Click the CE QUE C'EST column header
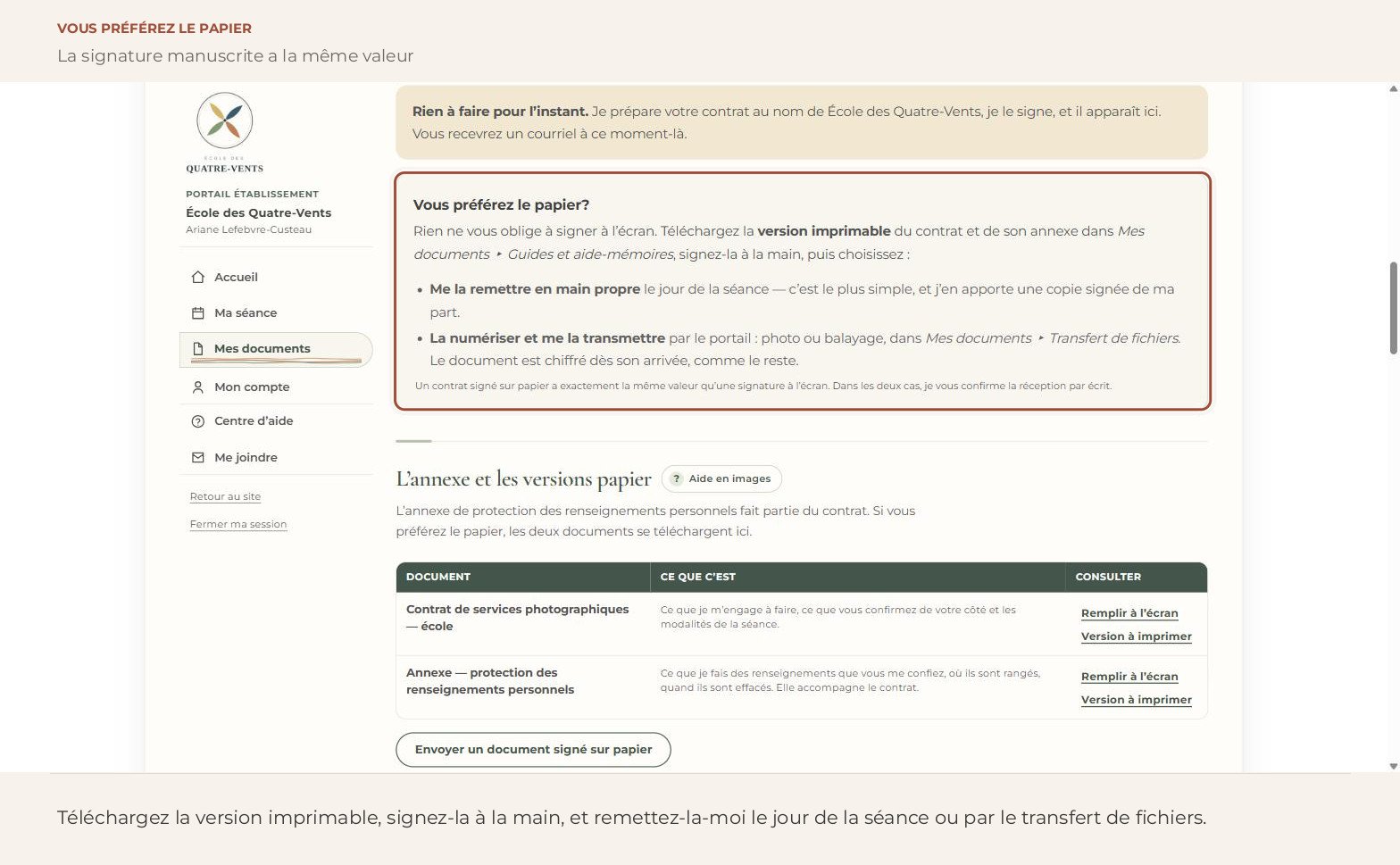This screenshot has width=1400, height=865. (858, 578)
